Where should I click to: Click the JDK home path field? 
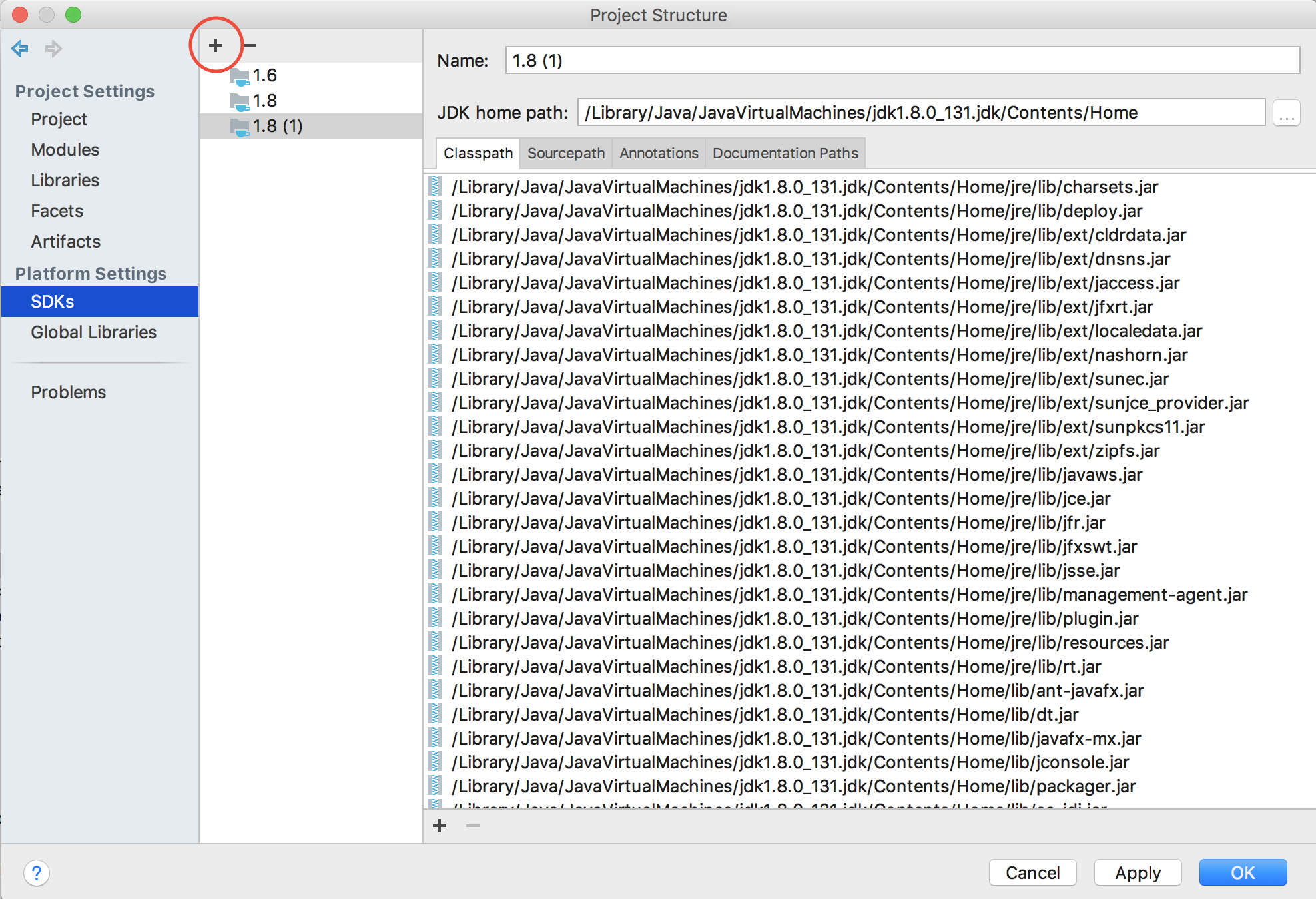point(921,113)
